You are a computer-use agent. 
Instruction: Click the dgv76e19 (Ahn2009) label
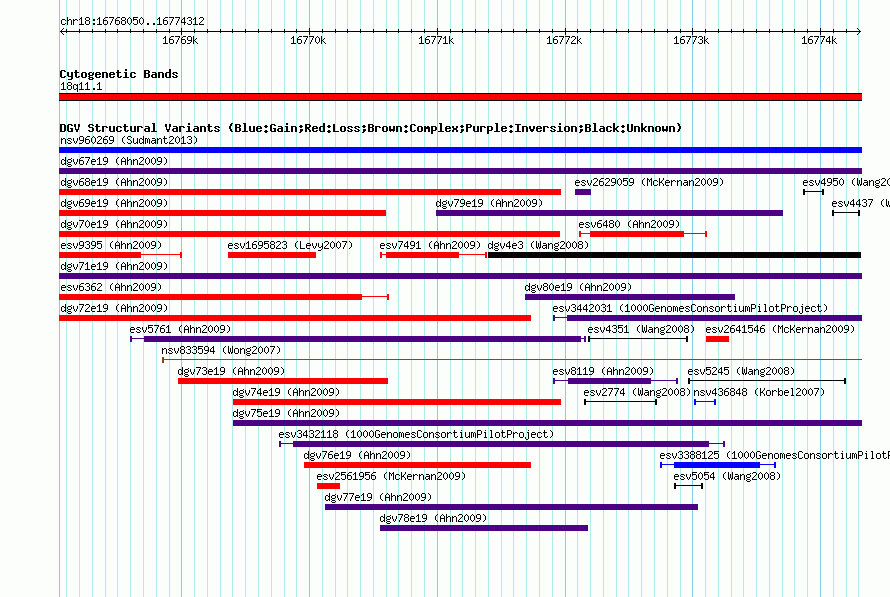point(357,455)
